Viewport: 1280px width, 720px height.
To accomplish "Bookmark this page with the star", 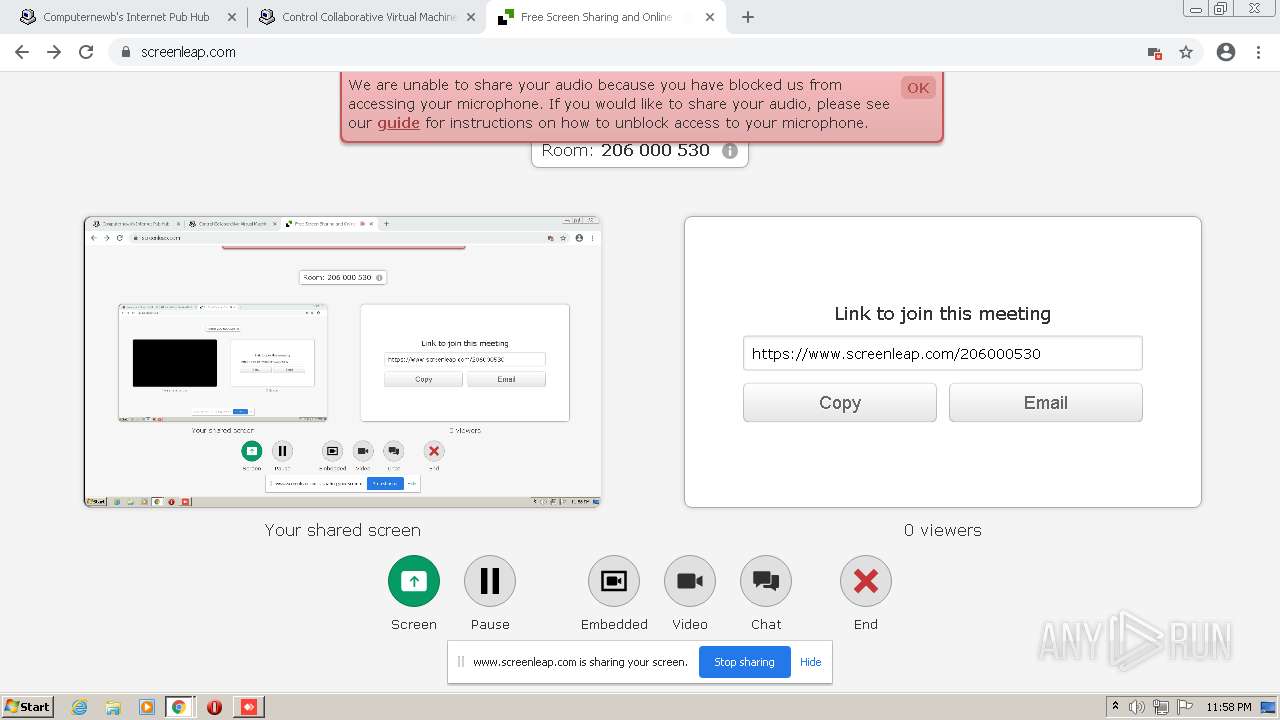I will pos(1186,52).
